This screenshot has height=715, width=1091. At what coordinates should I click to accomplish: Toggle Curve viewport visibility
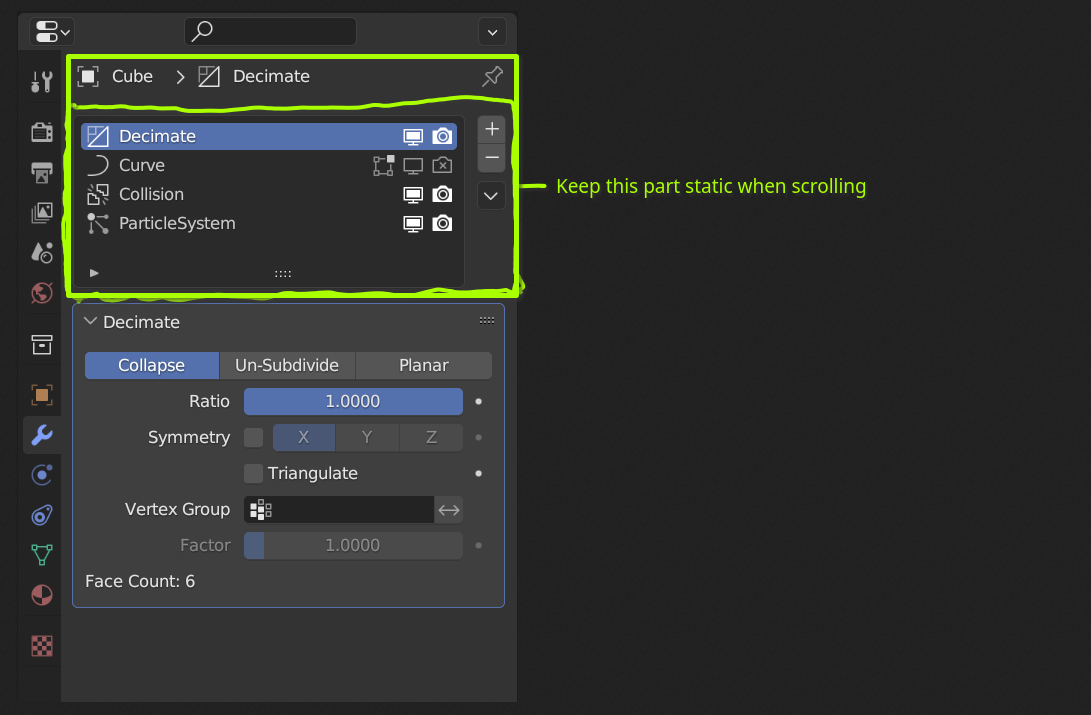[x=413, y=166]
